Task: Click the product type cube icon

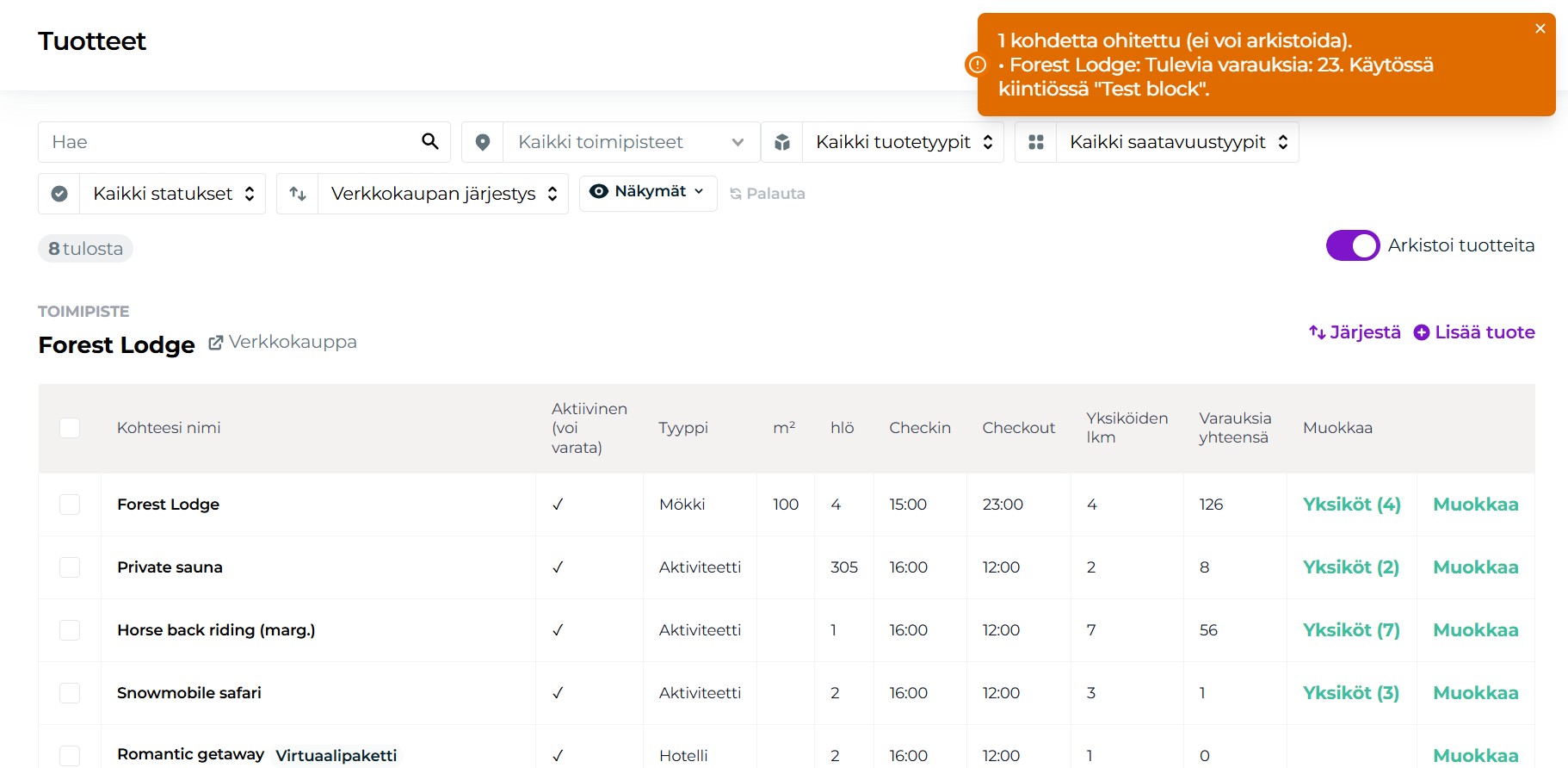Action: click(x=781, y=142)
